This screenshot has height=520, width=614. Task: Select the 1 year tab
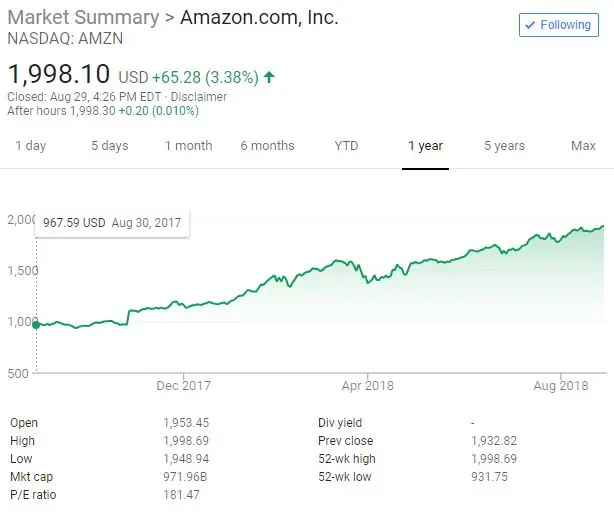[x=425, y=146]
